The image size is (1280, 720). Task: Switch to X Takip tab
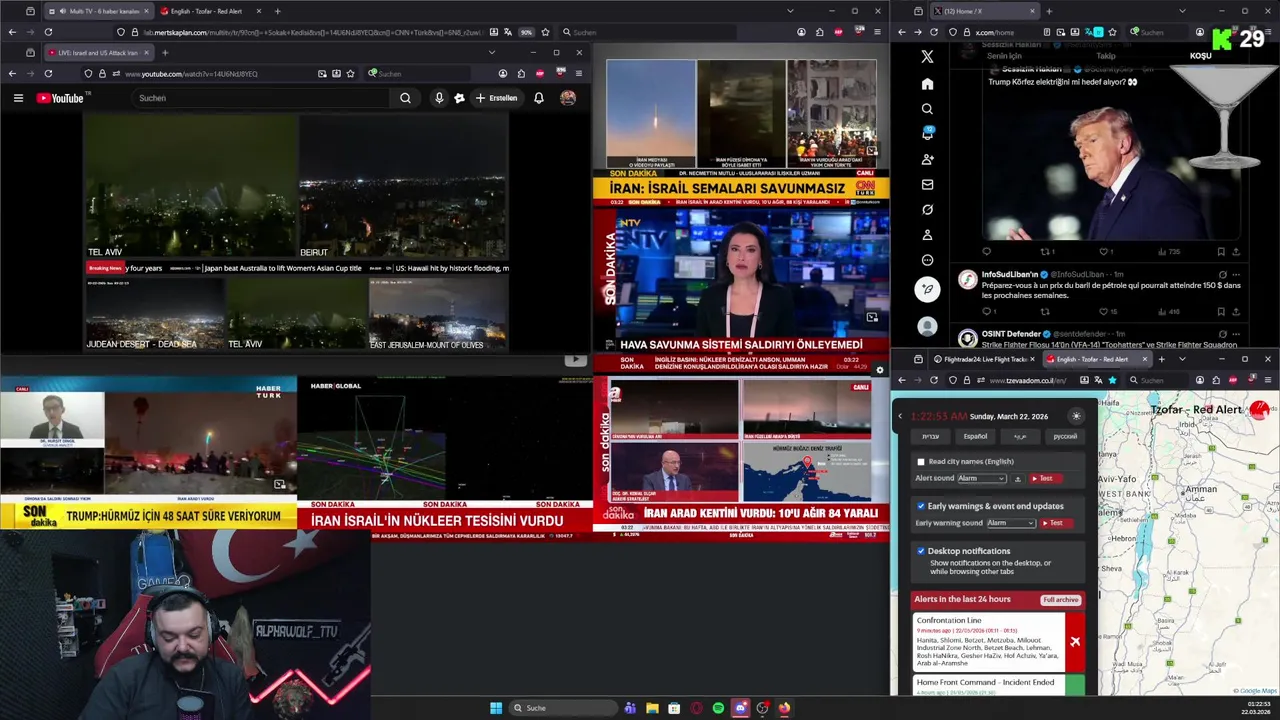click(1106, 56)
